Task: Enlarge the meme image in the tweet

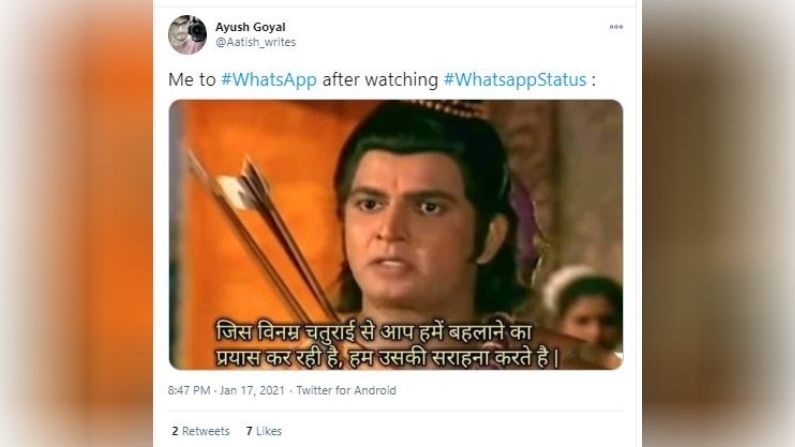Action: click(395, 235)
